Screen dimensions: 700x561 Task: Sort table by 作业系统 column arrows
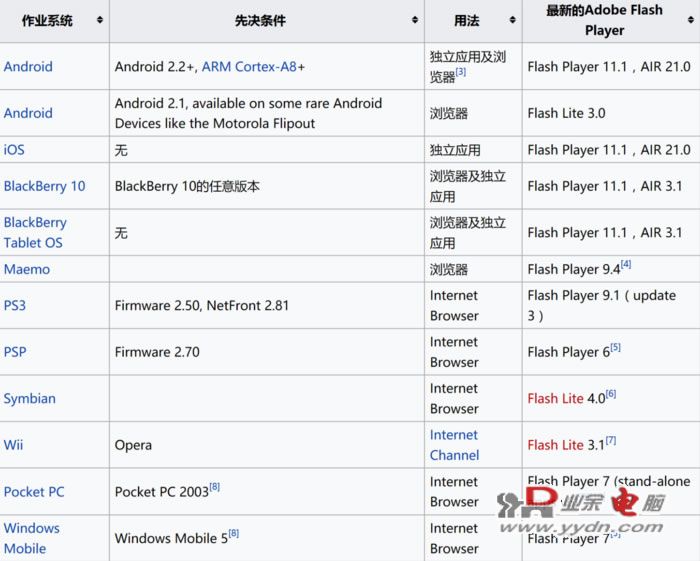click(x=100, y=20)
